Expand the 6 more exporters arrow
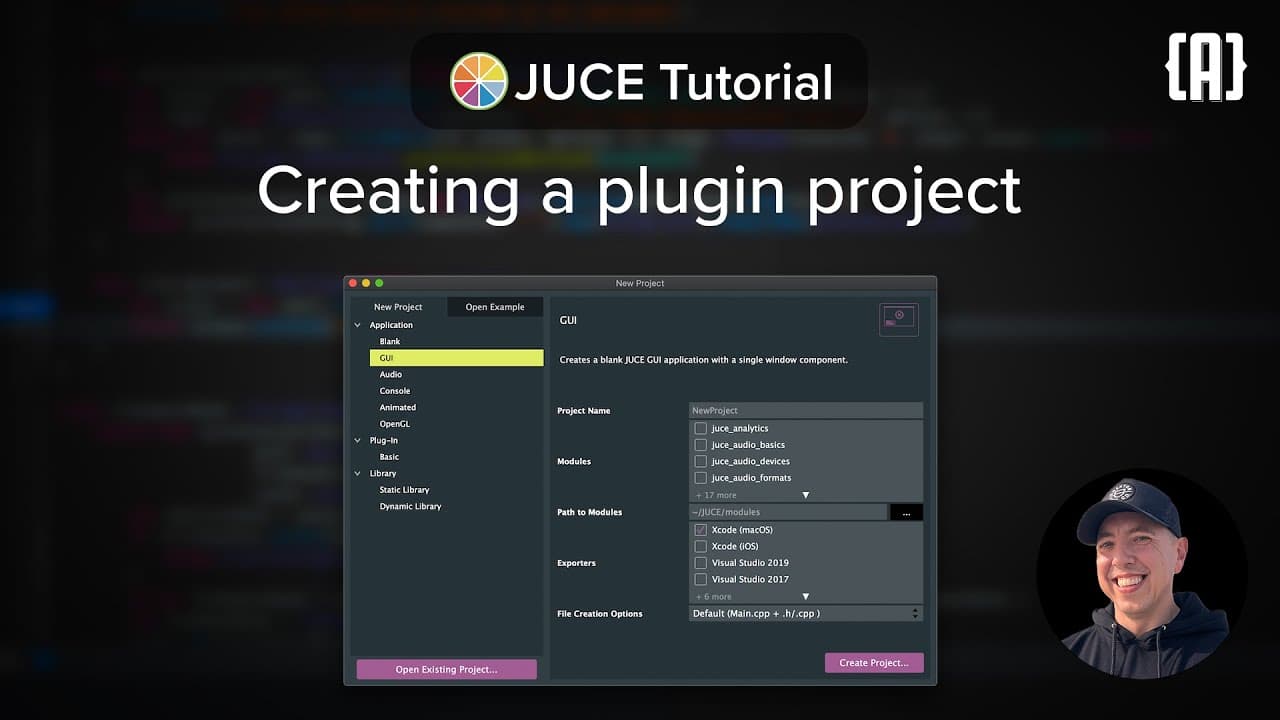This screenshot has height=720, width=1280. 805,596
